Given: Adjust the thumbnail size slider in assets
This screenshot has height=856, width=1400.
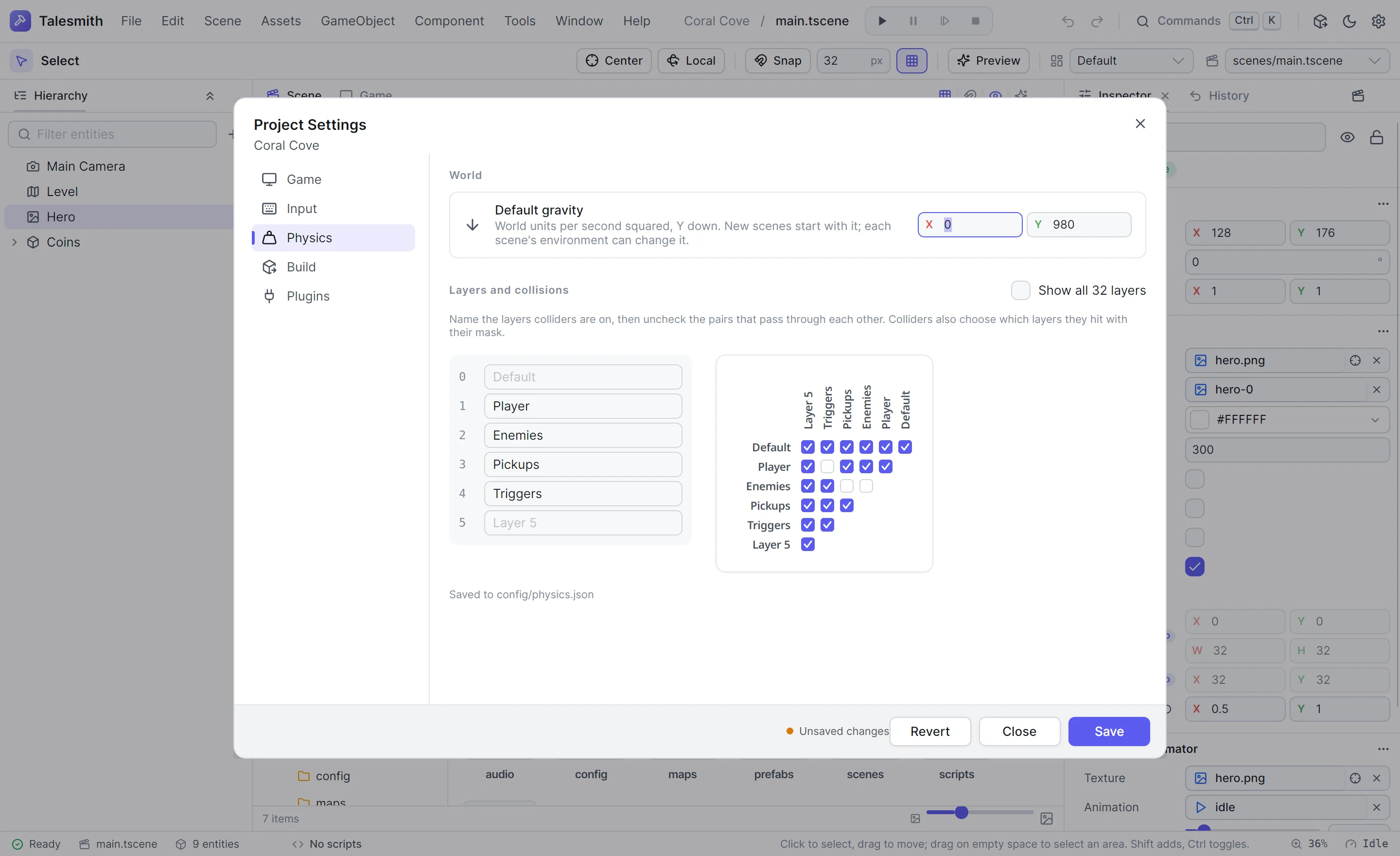Looking at the screenshot, I should click(980, 813).
